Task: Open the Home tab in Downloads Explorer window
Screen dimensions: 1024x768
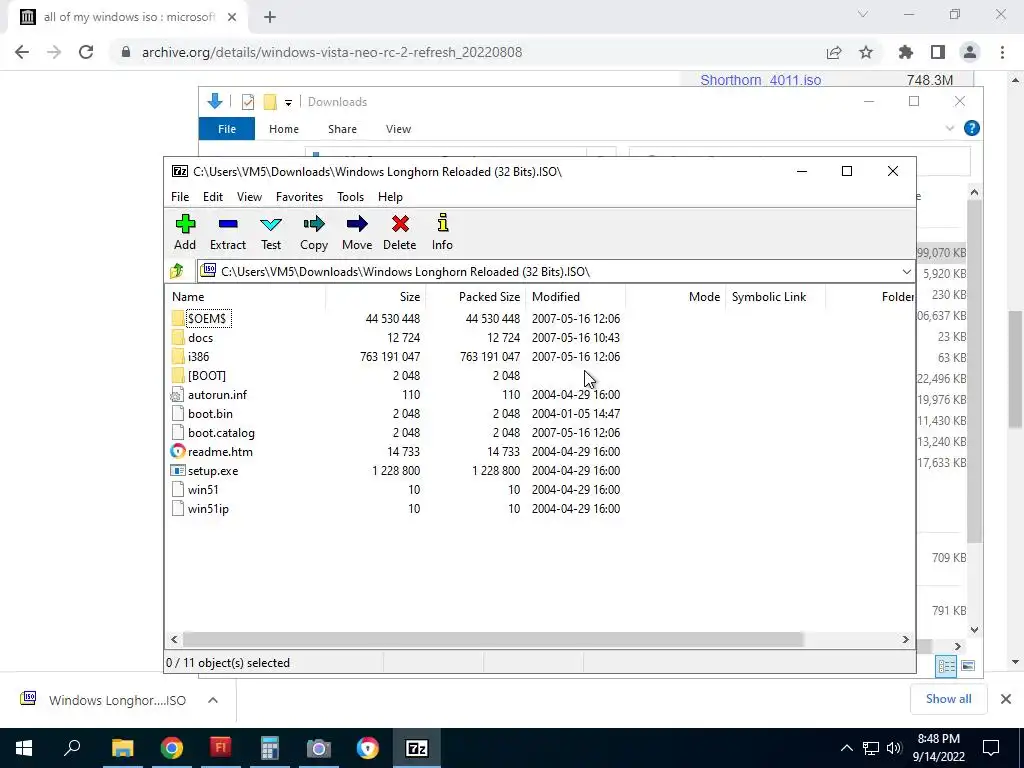Action: pyautogui.click(x=283, y=129)
